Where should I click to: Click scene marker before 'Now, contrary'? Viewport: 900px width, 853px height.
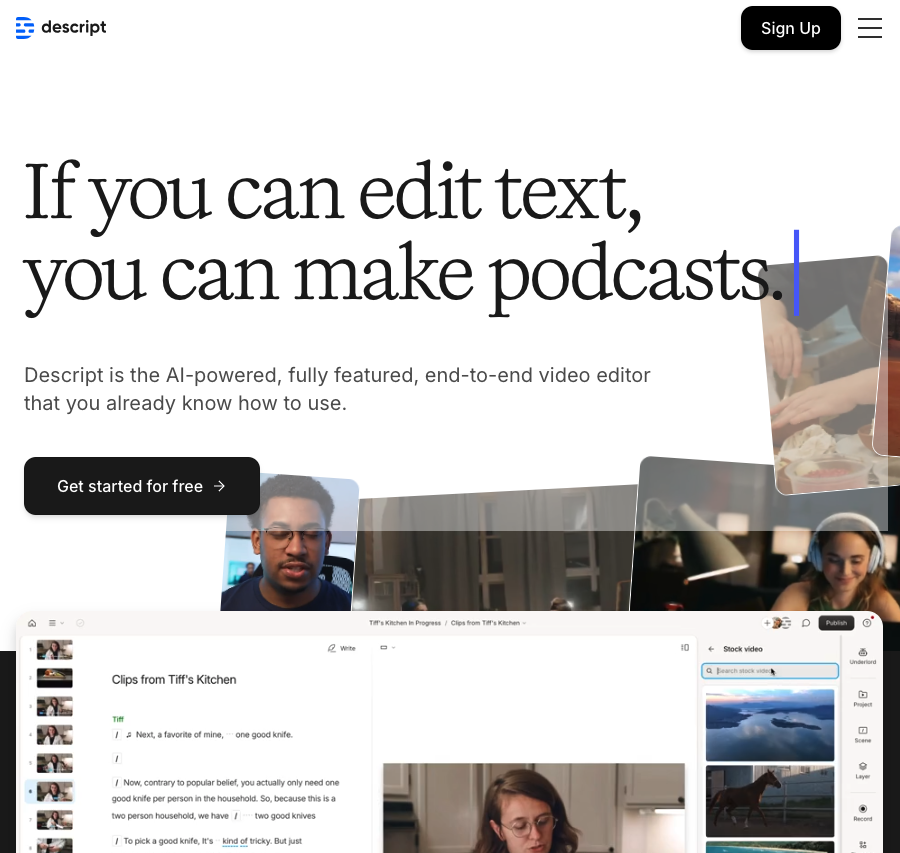pos(117,783)
